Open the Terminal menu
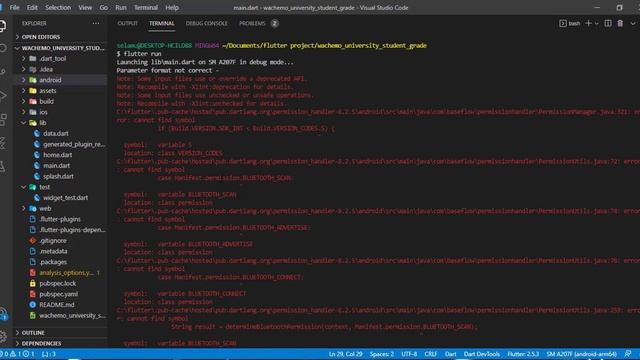 [x=146, y=7]
